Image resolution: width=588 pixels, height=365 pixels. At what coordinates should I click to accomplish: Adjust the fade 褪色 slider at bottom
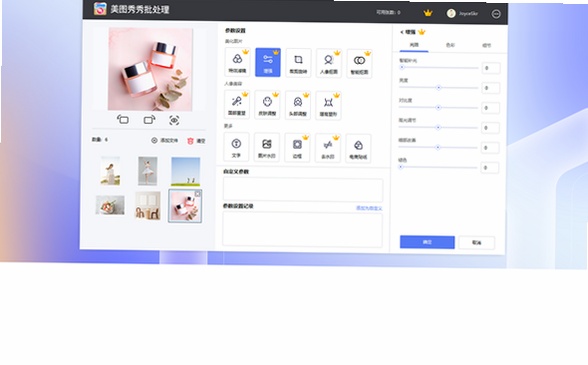[437, 167]
